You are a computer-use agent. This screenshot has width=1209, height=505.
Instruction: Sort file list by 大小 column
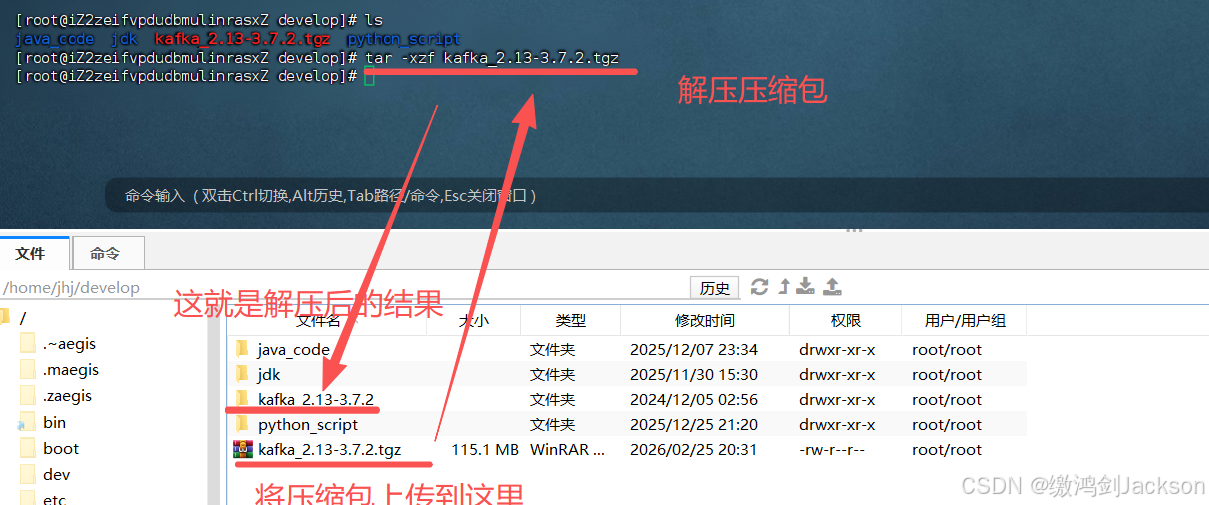click(x=474, y=320)
